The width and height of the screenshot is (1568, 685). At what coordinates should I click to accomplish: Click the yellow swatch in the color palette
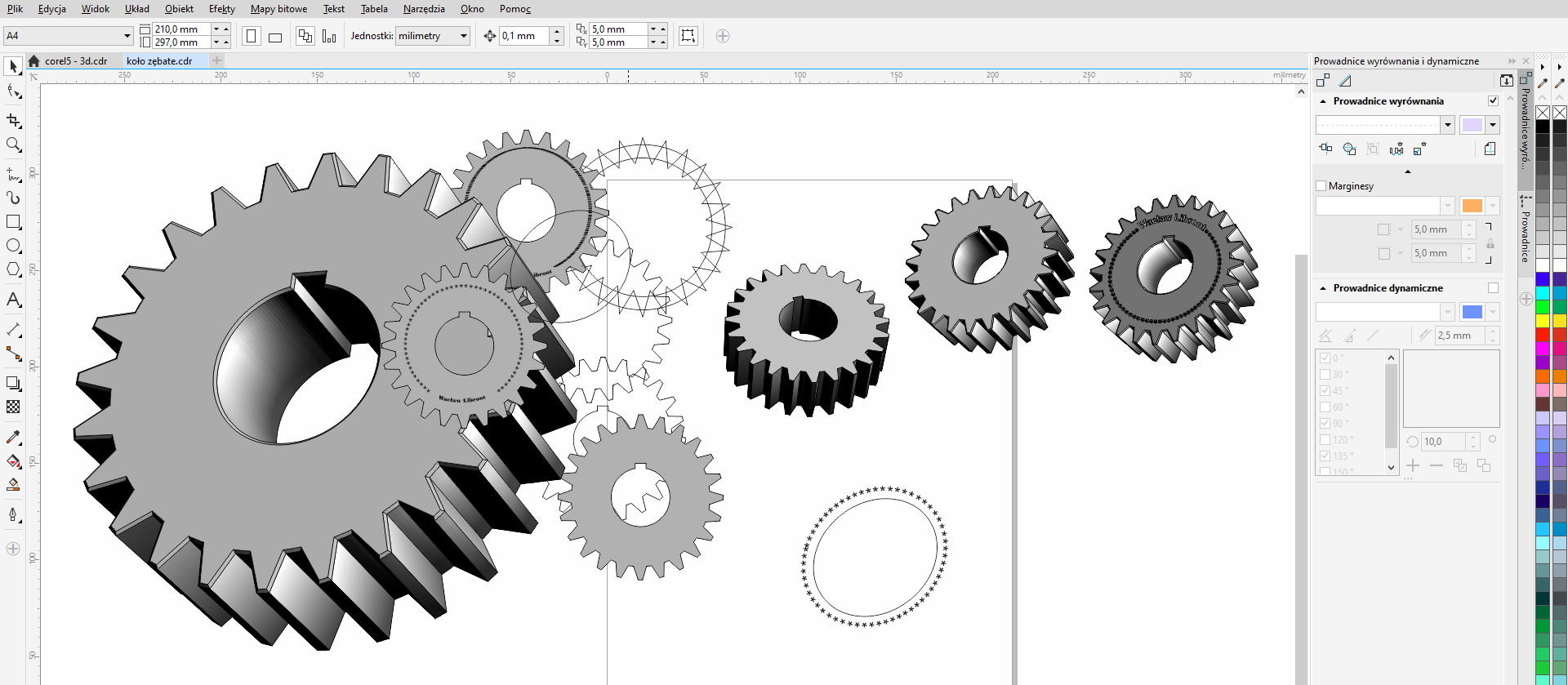[1543, 321]
